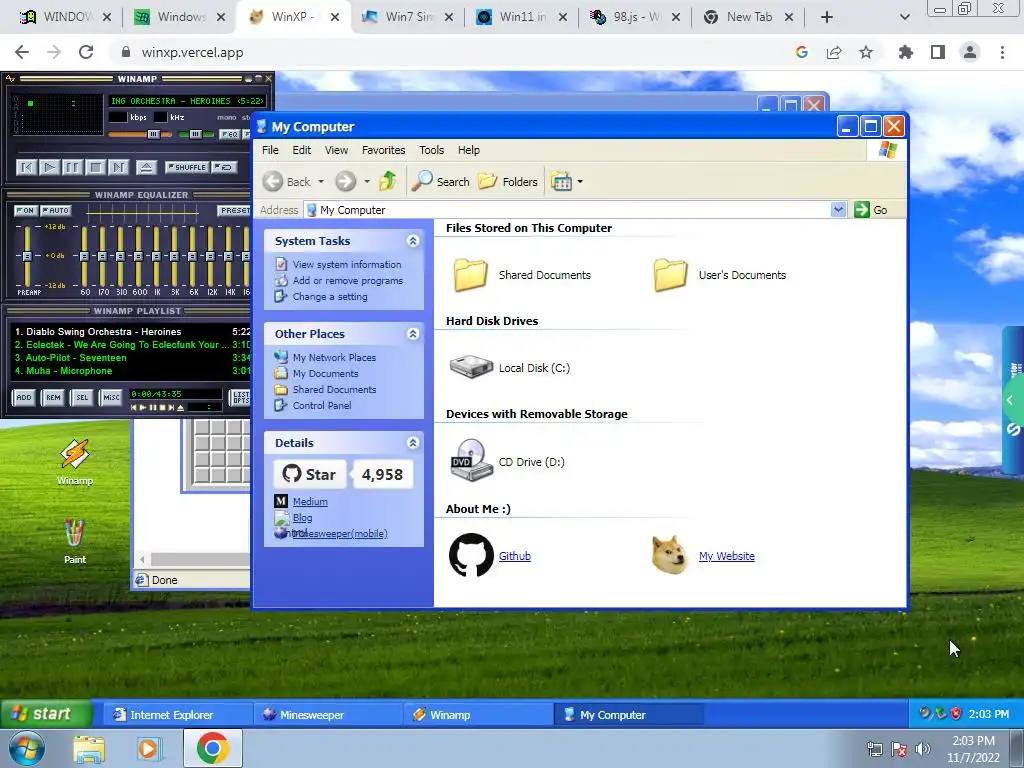The width and height of the screenshot is (1024, 768).
Task: Select playlist track Eclectek - We Are Going
Action: (x=132, y=345)
